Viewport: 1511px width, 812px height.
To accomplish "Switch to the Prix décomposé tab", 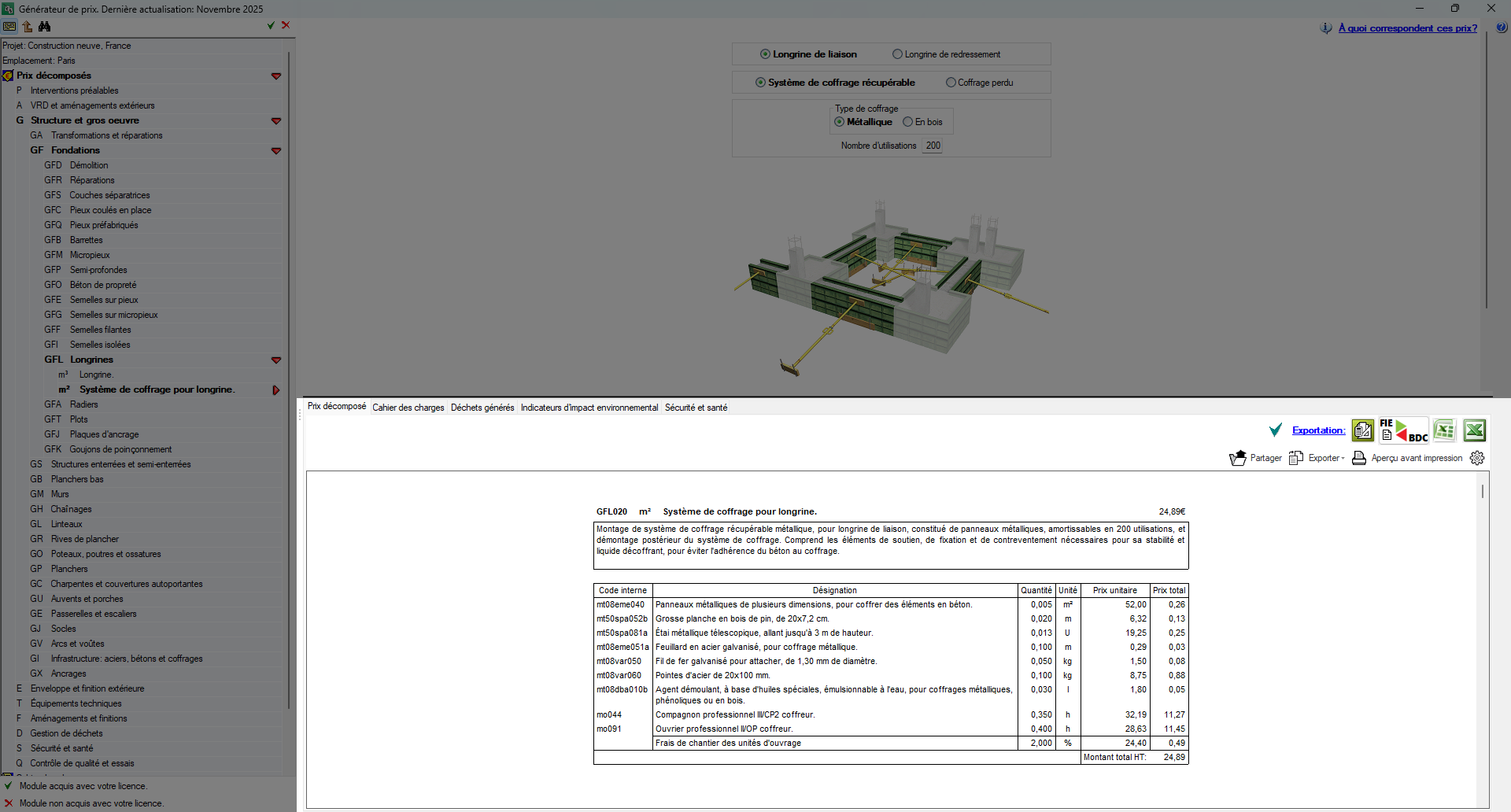I will [337, 406].
